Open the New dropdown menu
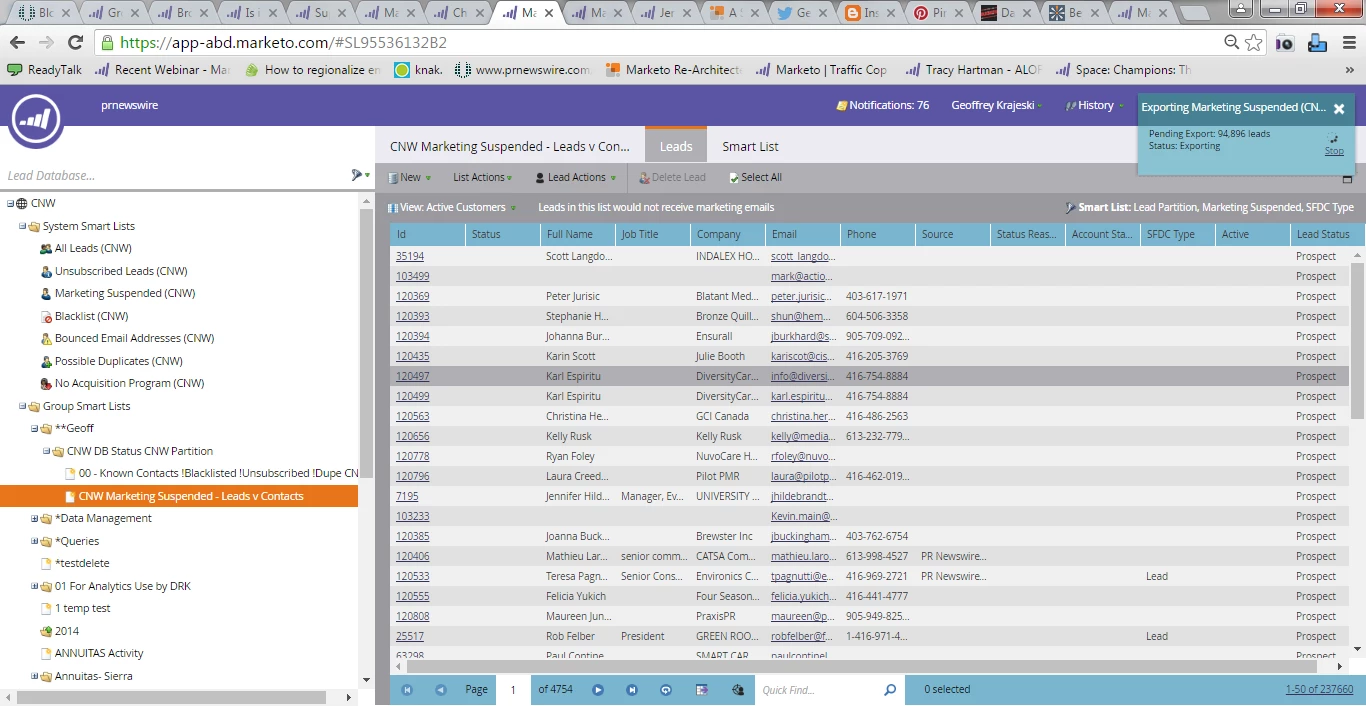This screenshot has width=1366, height=706. point(410,177)
